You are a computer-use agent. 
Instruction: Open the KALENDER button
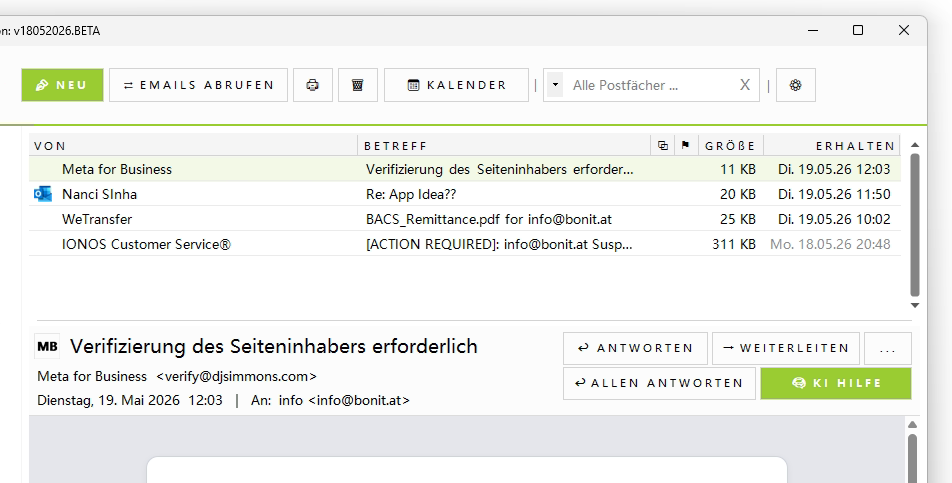(457, 85)
